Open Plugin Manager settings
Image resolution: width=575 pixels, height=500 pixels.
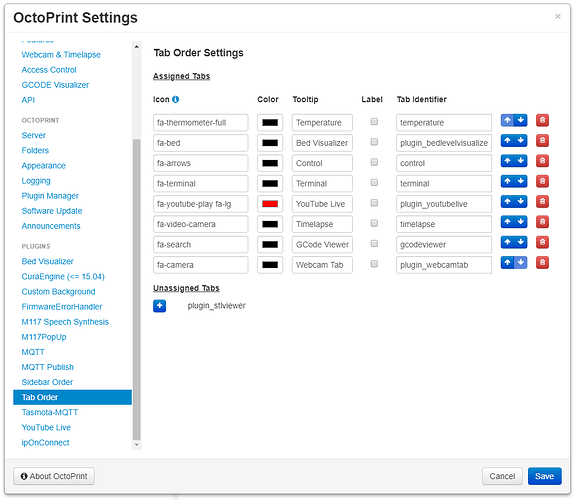(x=50, y=196)
